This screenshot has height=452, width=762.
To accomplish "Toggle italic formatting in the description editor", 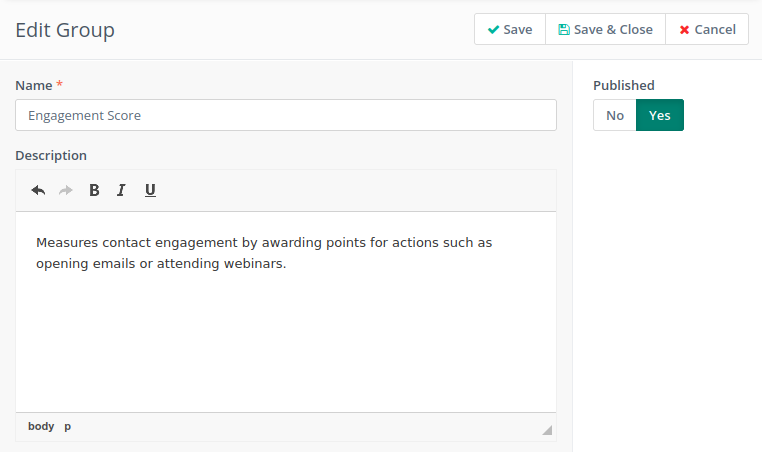I will click(x=121, y=190).
